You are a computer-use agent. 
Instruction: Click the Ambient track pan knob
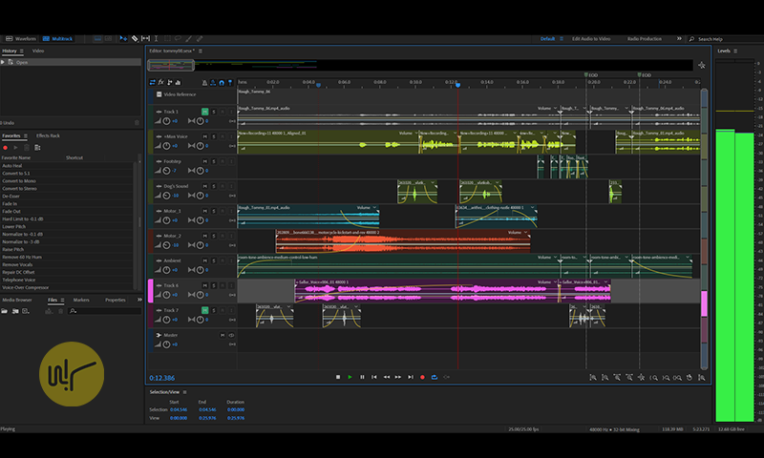(x=200, y=270)
